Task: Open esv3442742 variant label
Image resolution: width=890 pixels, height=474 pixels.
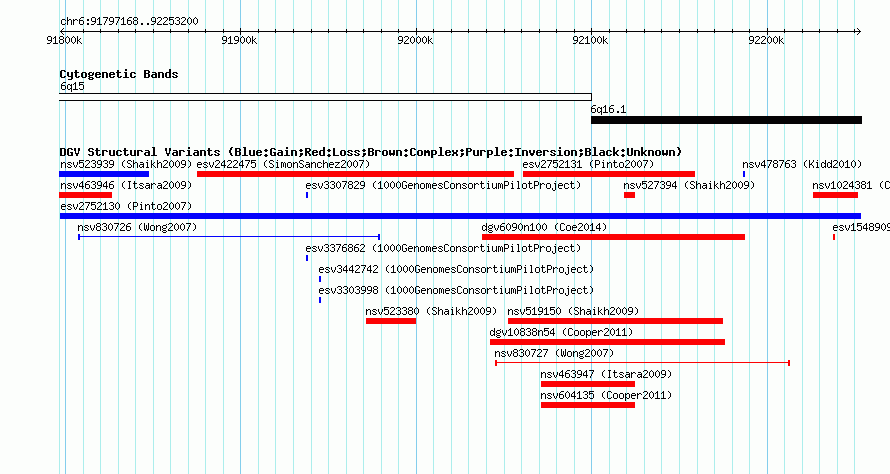Action: pos(456,269)
